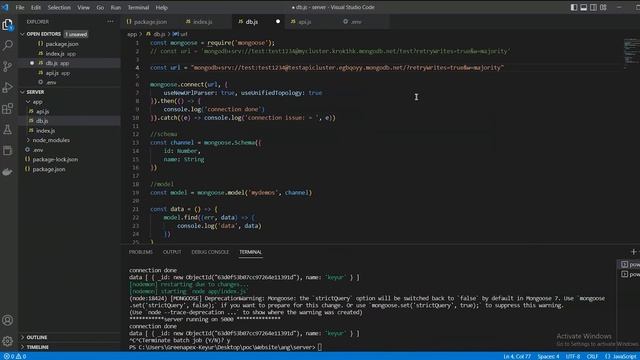Click Spaces: 4 indentation status item
This screenshot has width=640, height=360.
[x=548, y=356]
